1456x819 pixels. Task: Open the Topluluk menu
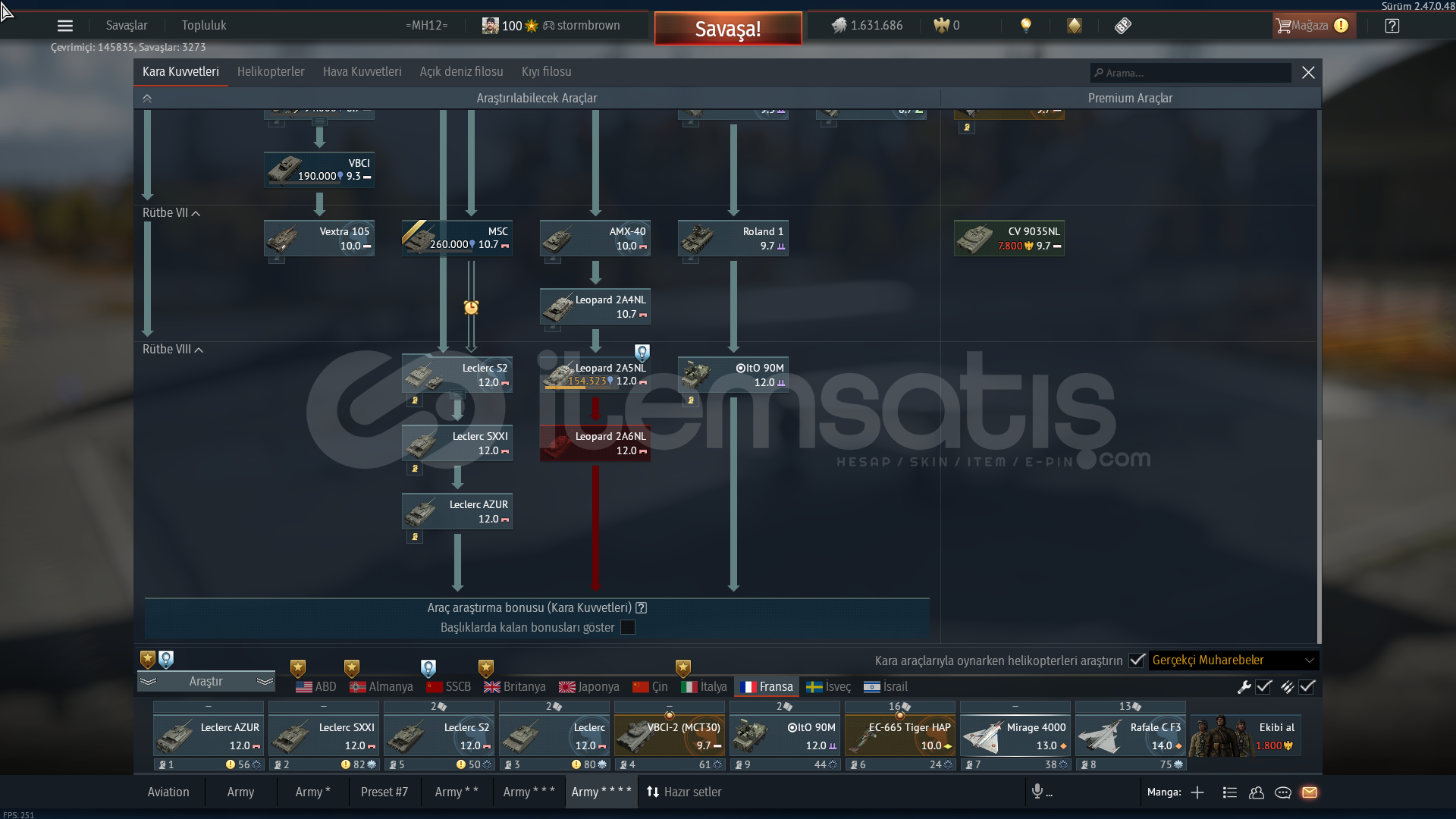(204, 26)
